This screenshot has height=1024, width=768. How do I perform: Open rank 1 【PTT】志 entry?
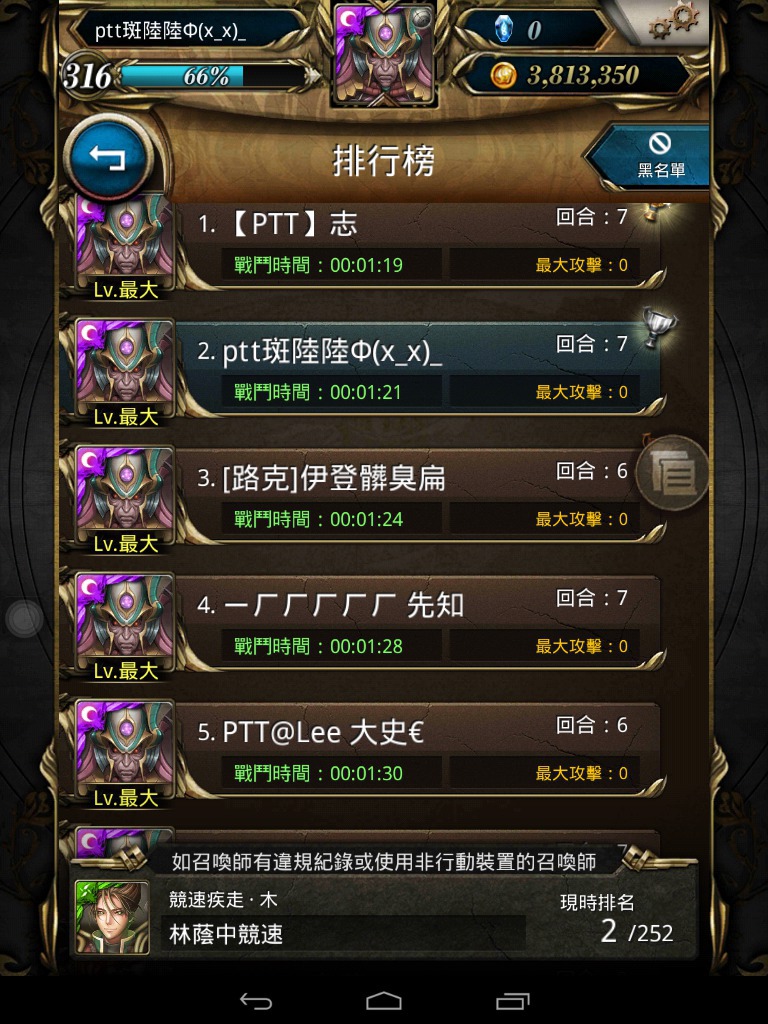pyautogui.click(x=366, y=246)
